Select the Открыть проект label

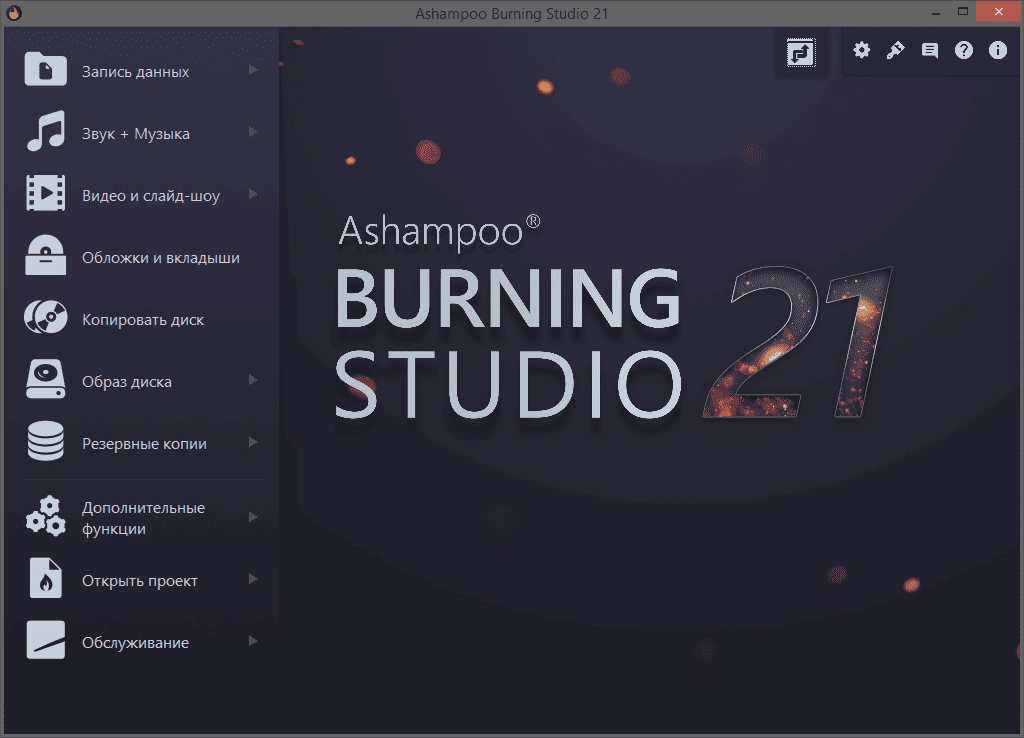pos(140,581)
